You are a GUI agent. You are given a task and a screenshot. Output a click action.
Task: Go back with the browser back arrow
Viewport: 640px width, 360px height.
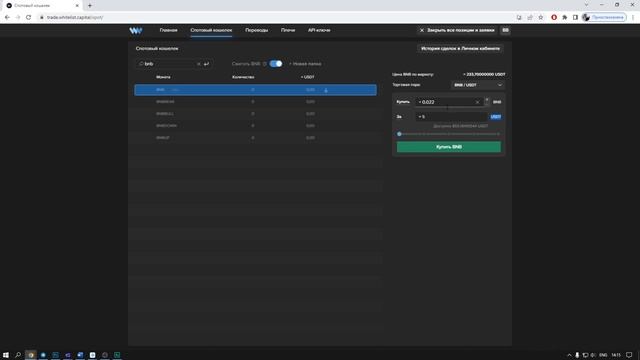point(7,18)
